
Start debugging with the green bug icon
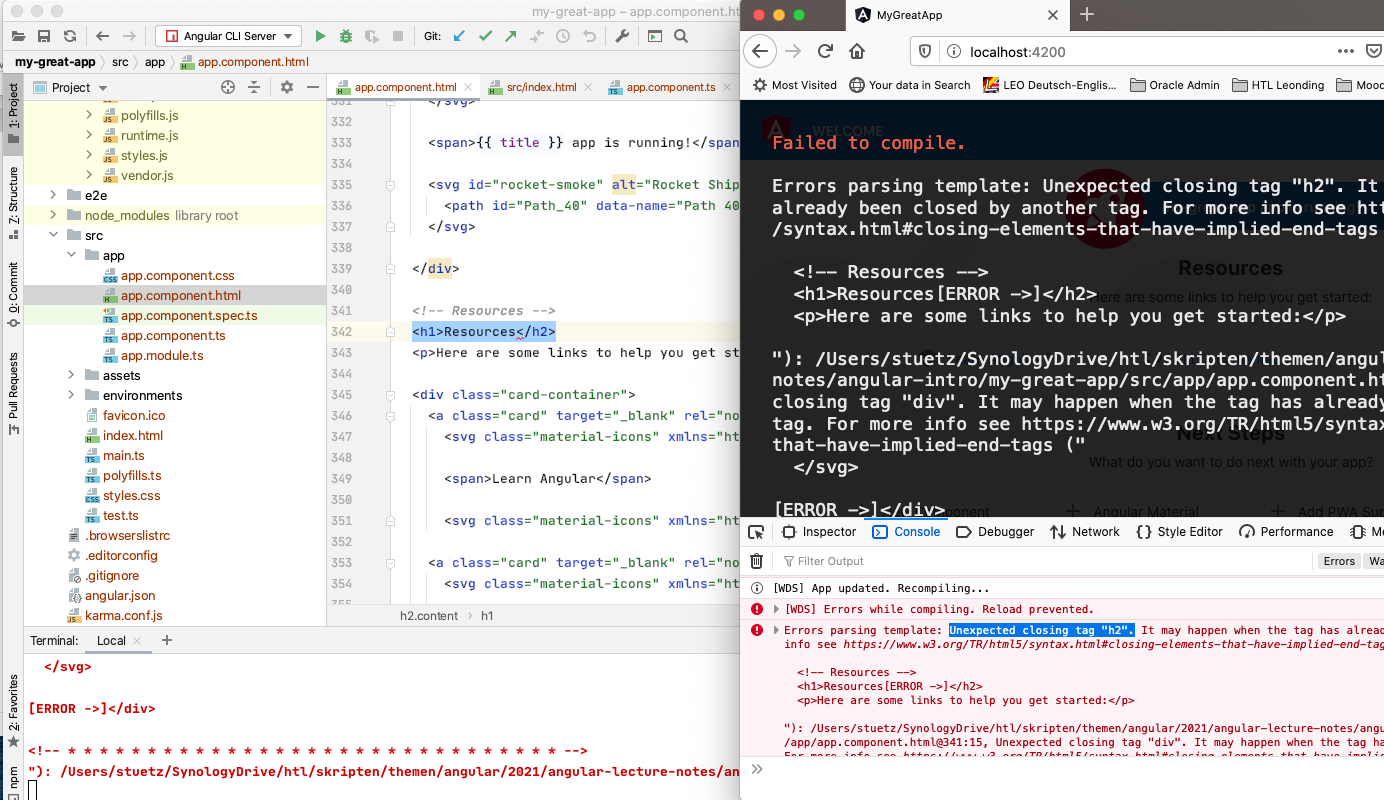coord(346,36)
